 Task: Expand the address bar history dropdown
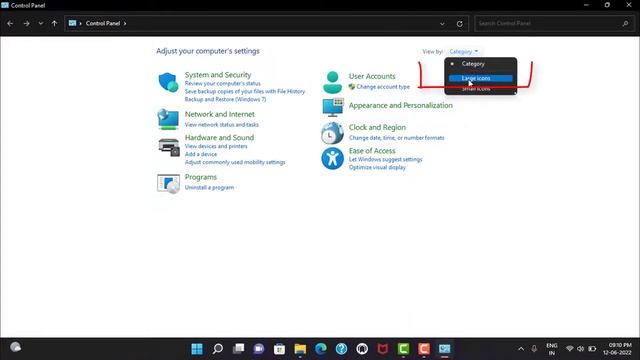click(442, 24)
